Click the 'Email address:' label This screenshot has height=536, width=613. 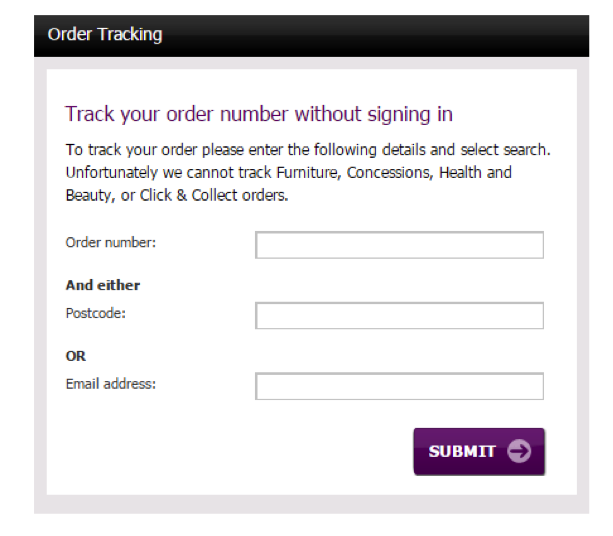(111, 384)
